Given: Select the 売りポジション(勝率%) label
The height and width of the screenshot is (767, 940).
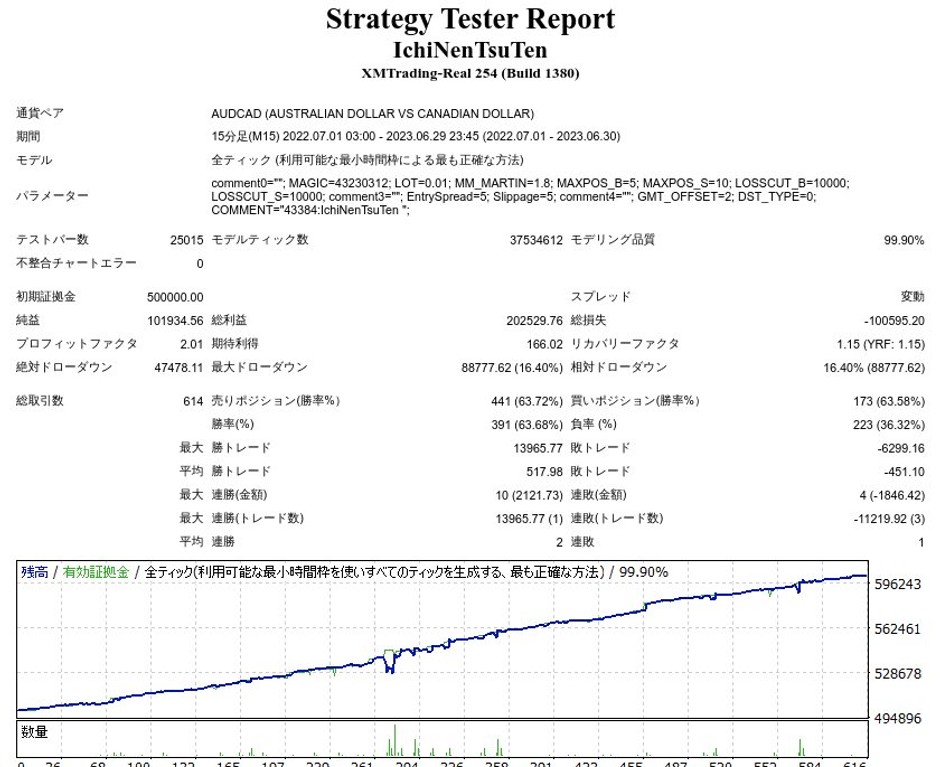Looking at the screenshot, I should tap(275, 401).
